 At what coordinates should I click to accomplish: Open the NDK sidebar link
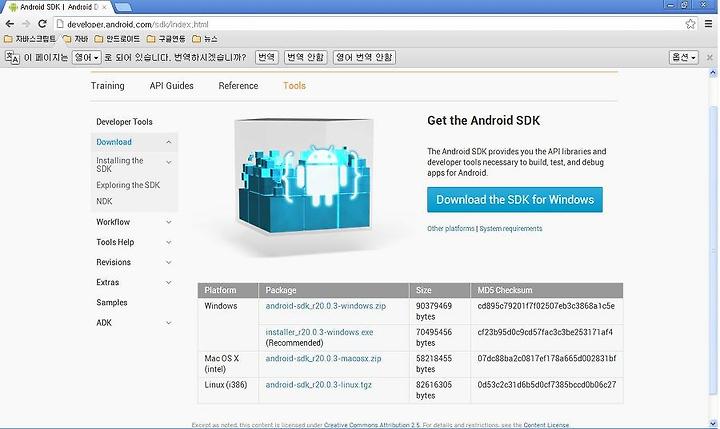click(x=104, y=201)
